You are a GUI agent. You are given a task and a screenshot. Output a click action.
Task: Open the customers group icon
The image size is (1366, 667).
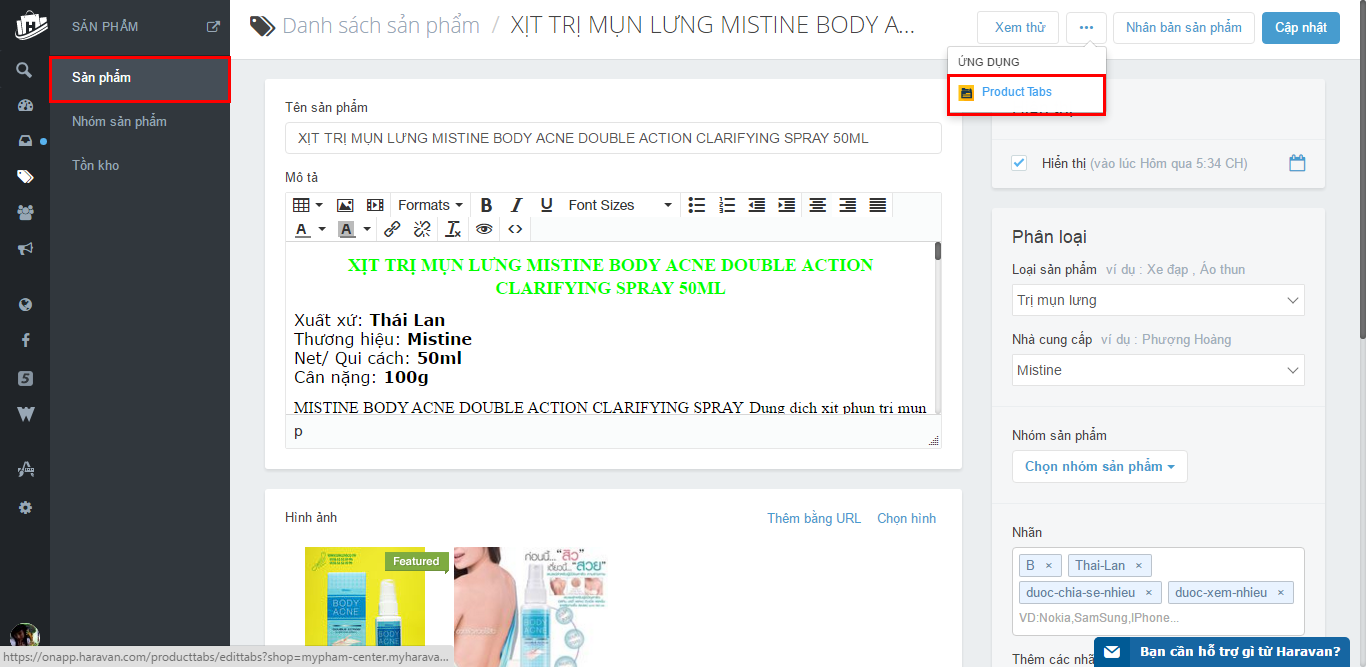[x=25, y=212]
